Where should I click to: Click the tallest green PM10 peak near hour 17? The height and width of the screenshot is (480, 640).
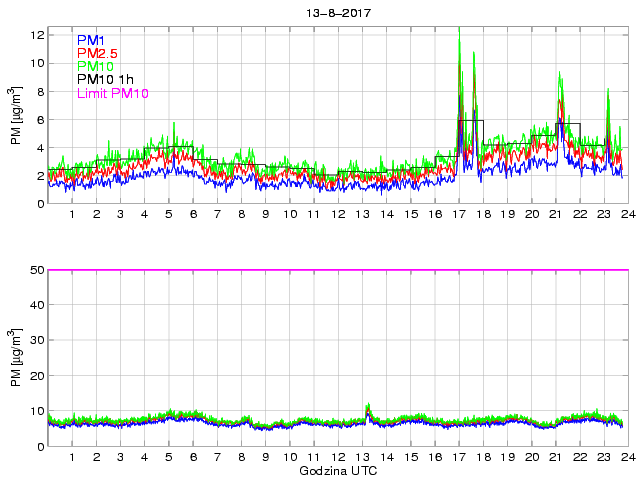tap(459, 42)
